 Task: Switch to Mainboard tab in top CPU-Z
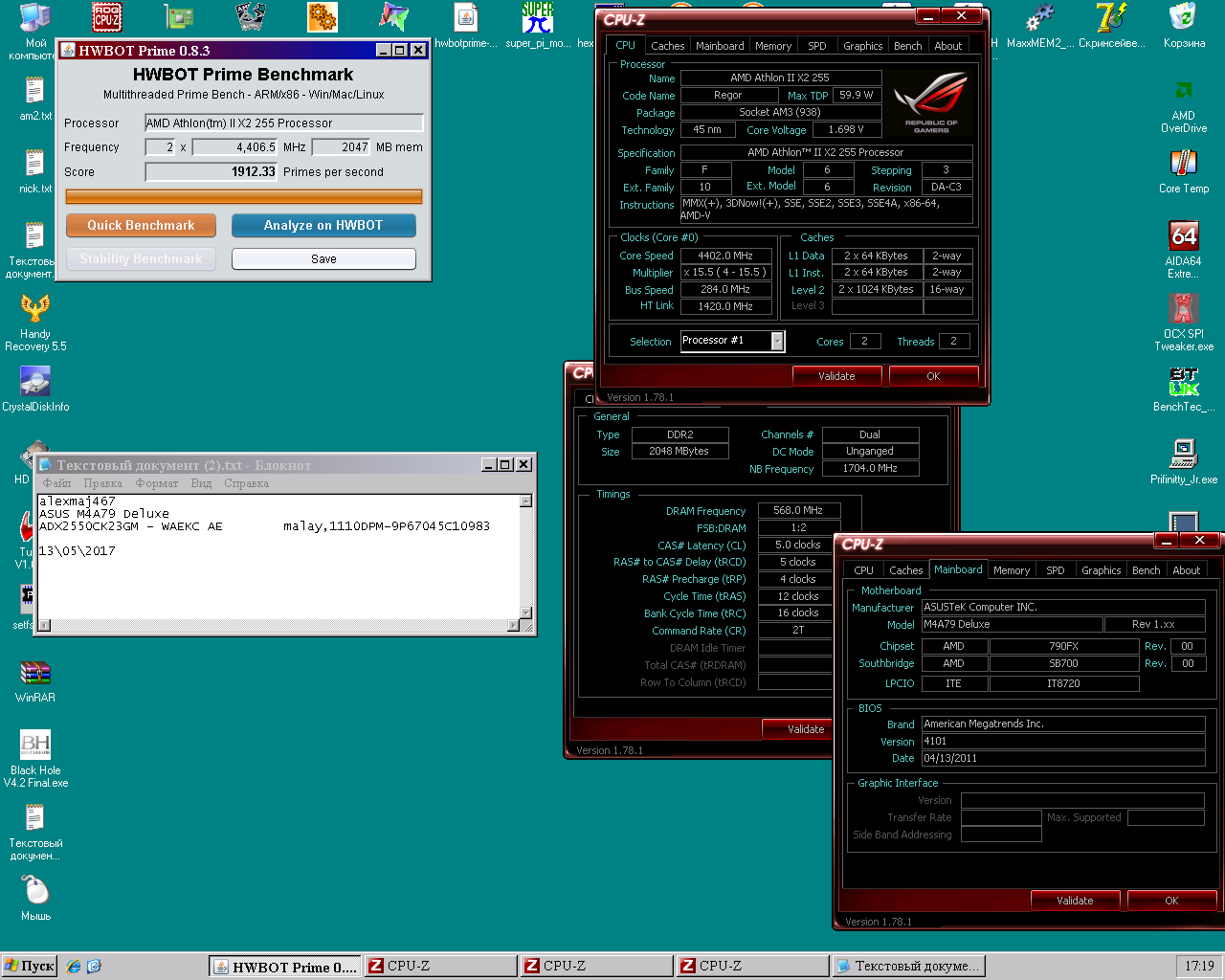[720, 46]
